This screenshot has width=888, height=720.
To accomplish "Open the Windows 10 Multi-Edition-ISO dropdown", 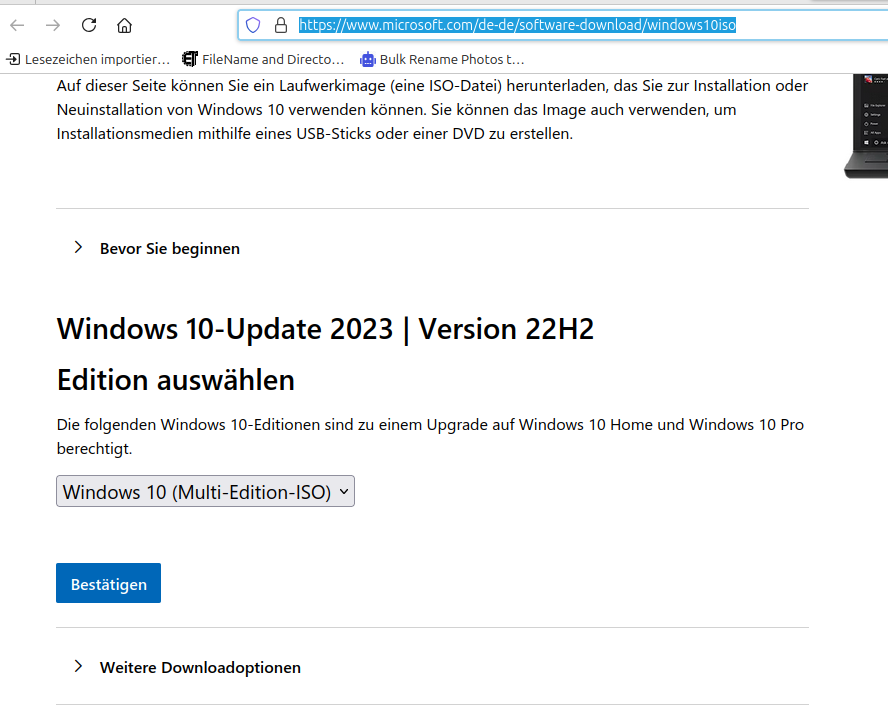I will (x=205, y=491).
